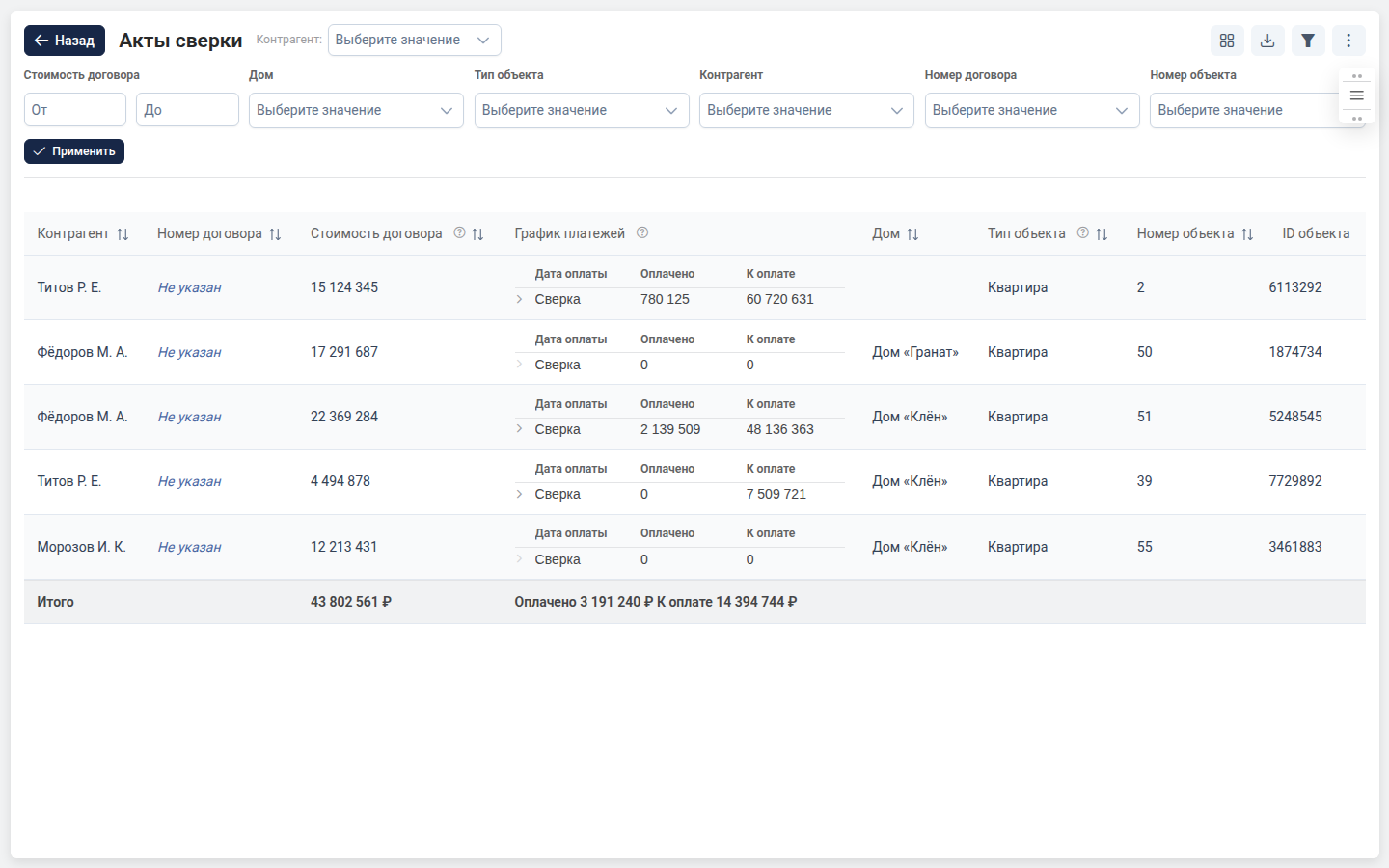Viewport: 1389px width, 868px height.
Task: Sort by Стоимость договора column arrows
Action: (x=477, y=234)
